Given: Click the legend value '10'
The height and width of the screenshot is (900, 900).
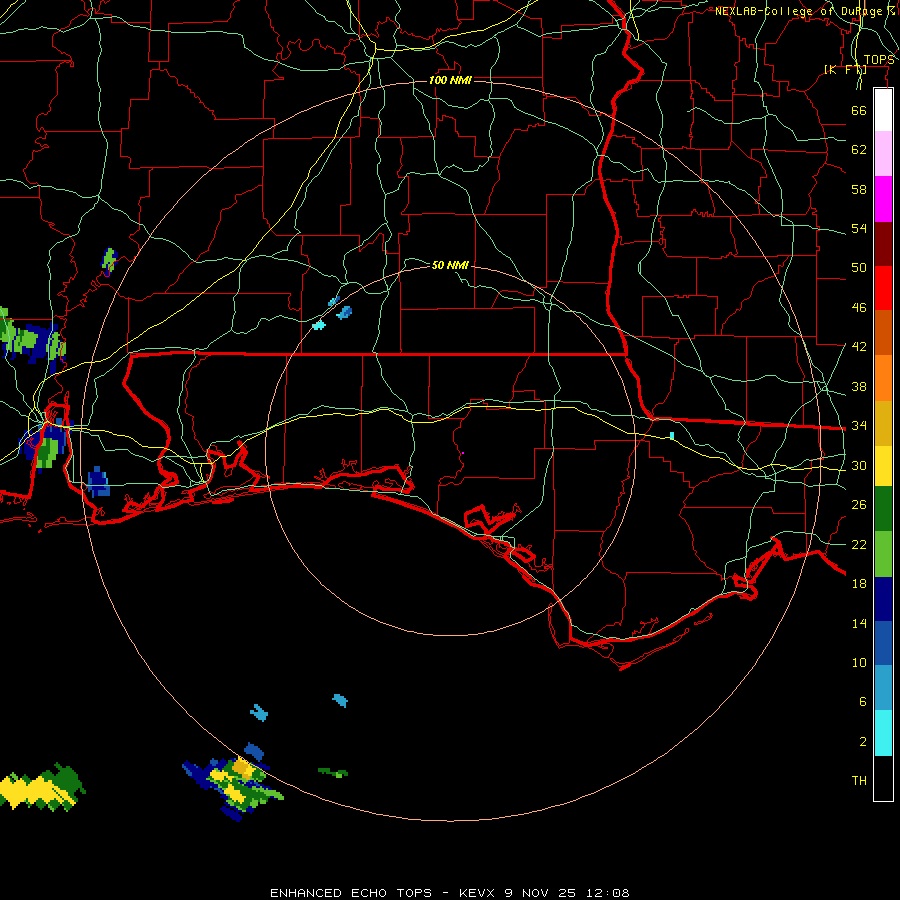Looking at the screenshot, I should (x=859, y=663).
